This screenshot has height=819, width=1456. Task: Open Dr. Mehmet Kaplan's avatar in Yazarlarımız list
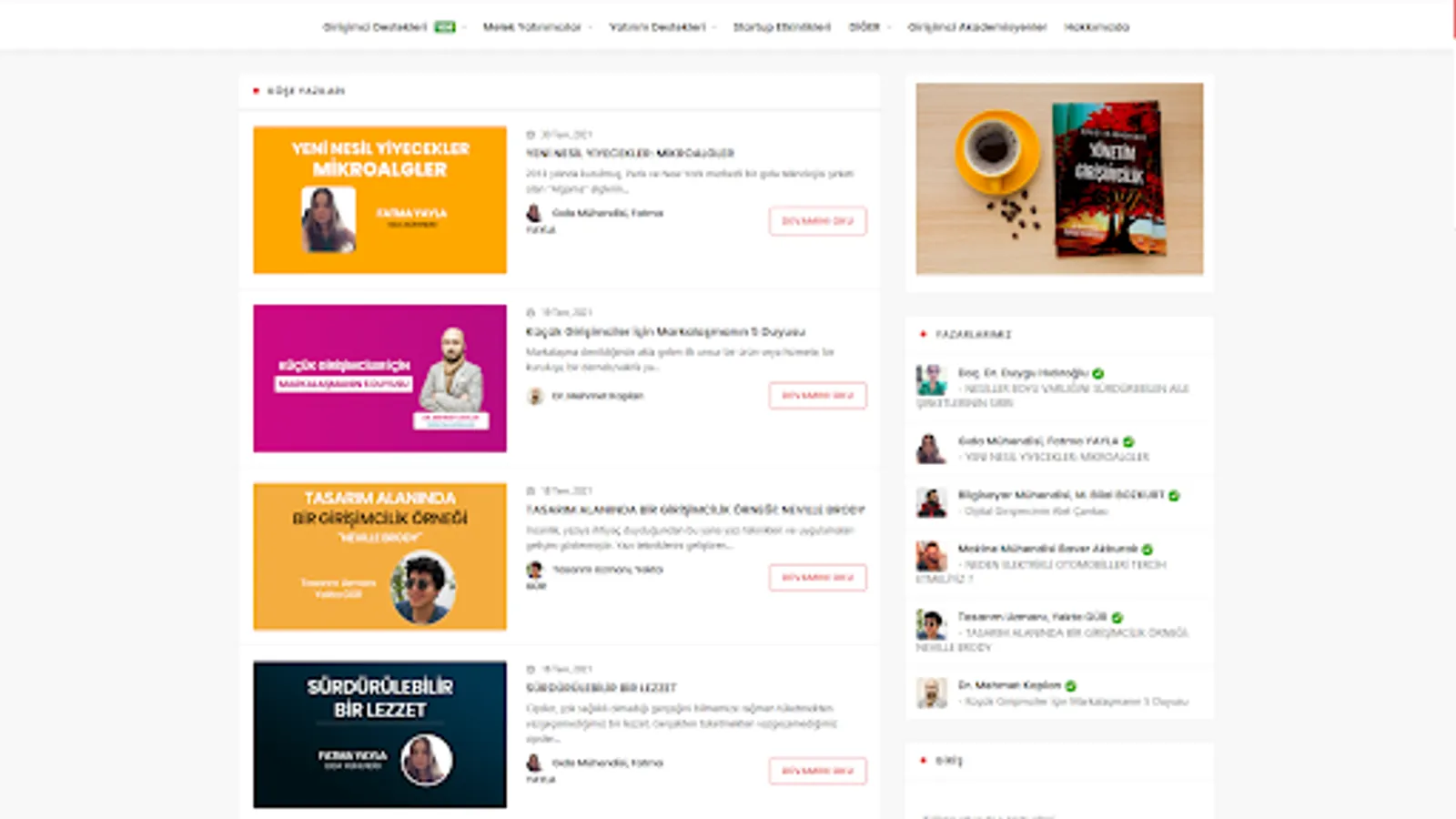coord(931,693)
